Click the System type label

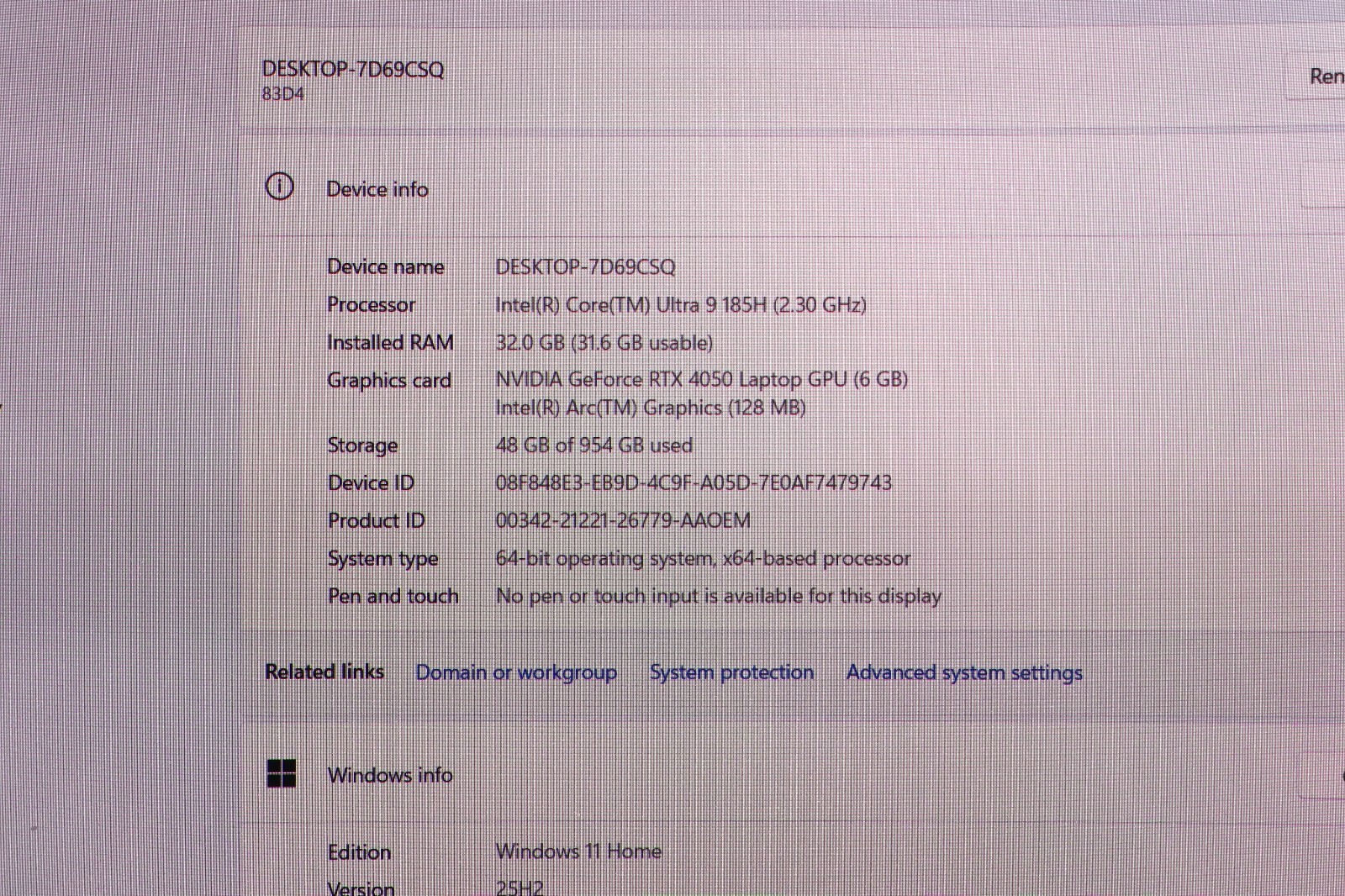382,559
